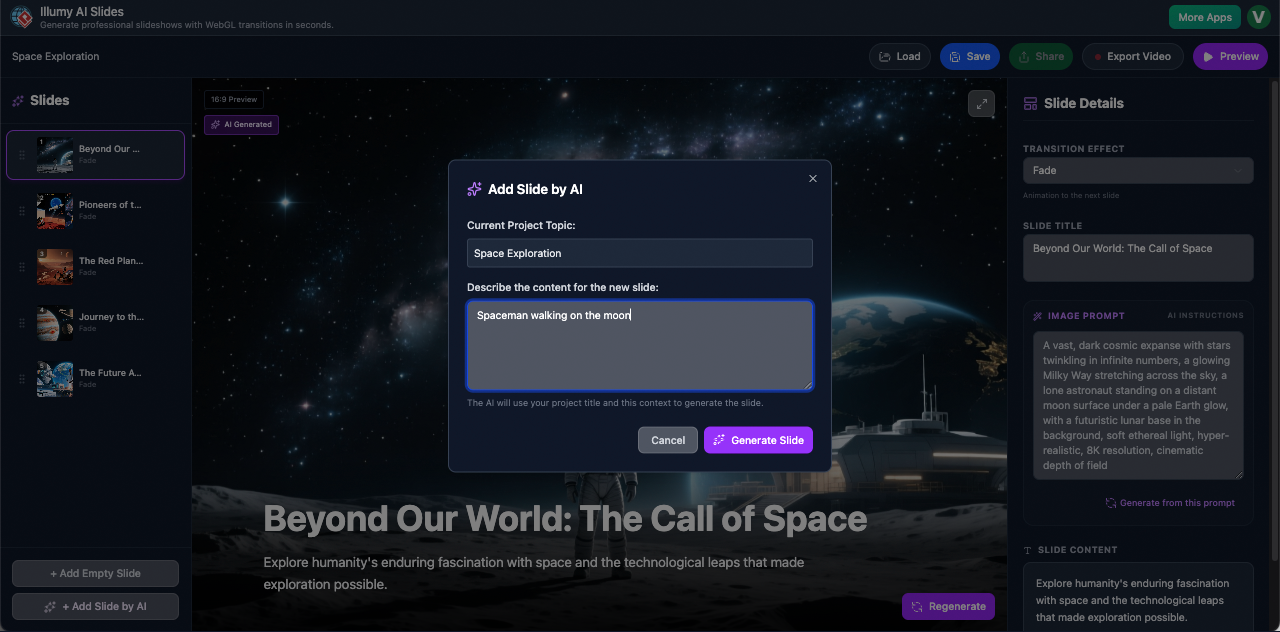This screenshot has width=1280, height=632.
Task: Cancel the Add Slide dialog
Action: pos(667,440)
